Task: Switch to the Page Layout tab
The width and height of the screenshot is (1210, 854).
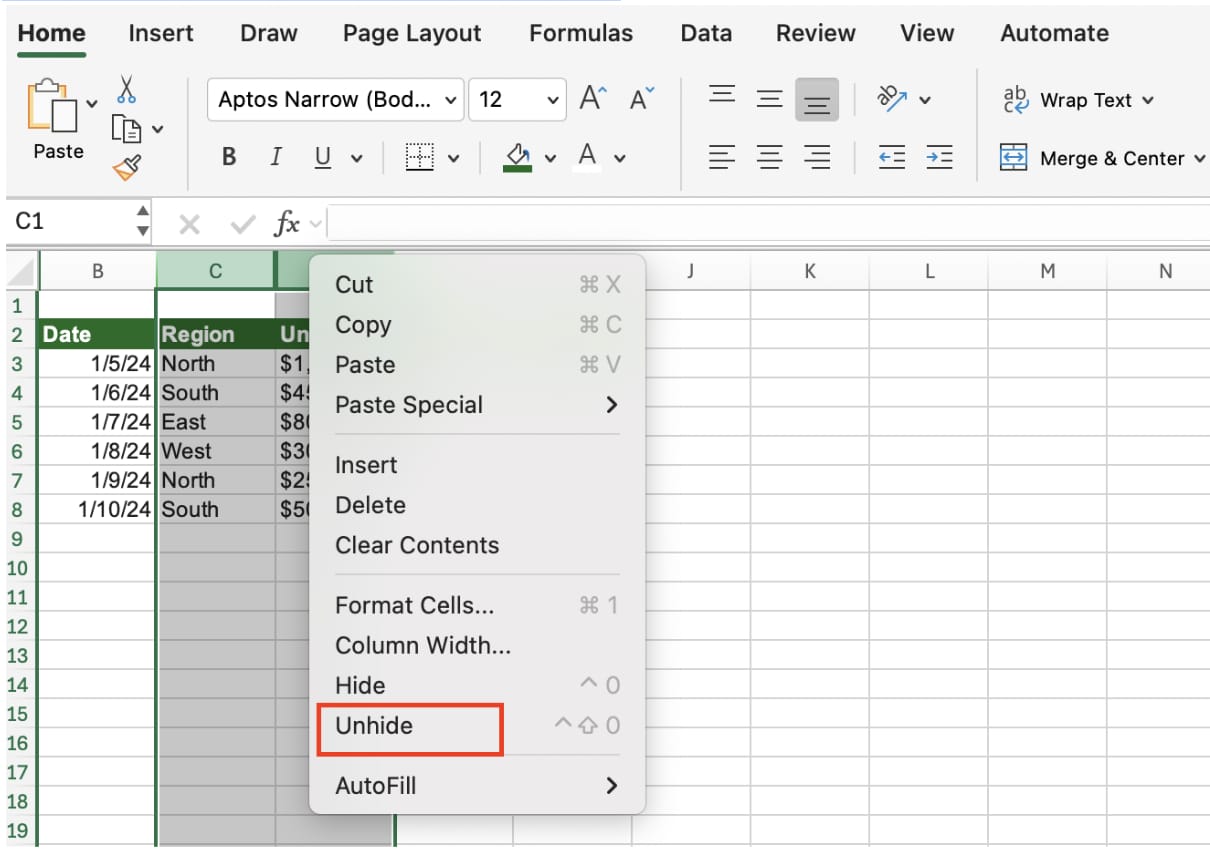Action: click(411, 33)
